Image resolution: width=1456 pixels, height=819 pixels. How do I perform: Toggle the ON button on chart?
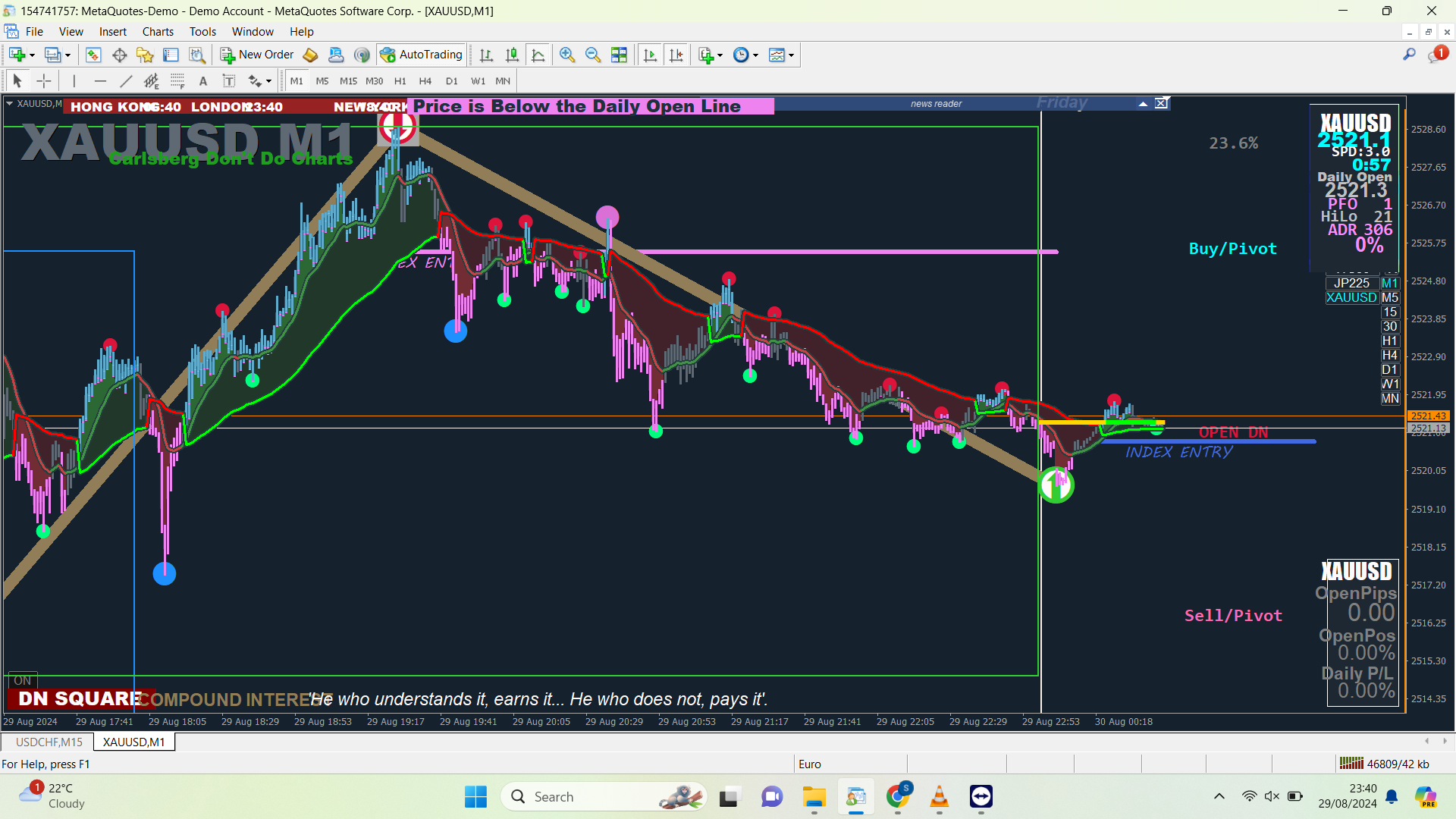tap(23, 681)
